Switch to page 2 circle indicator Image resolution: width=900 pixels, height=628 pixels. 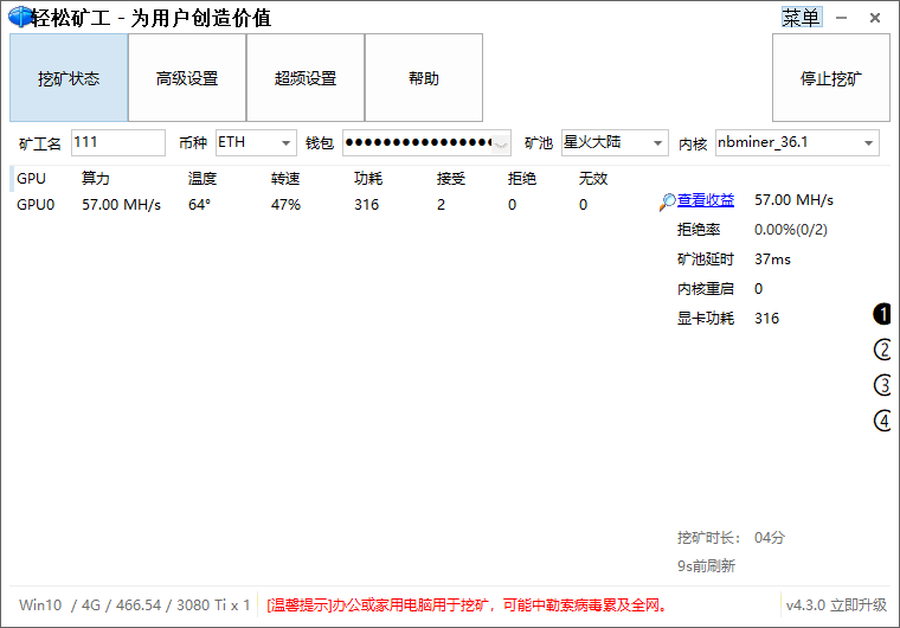click(882, 350)
